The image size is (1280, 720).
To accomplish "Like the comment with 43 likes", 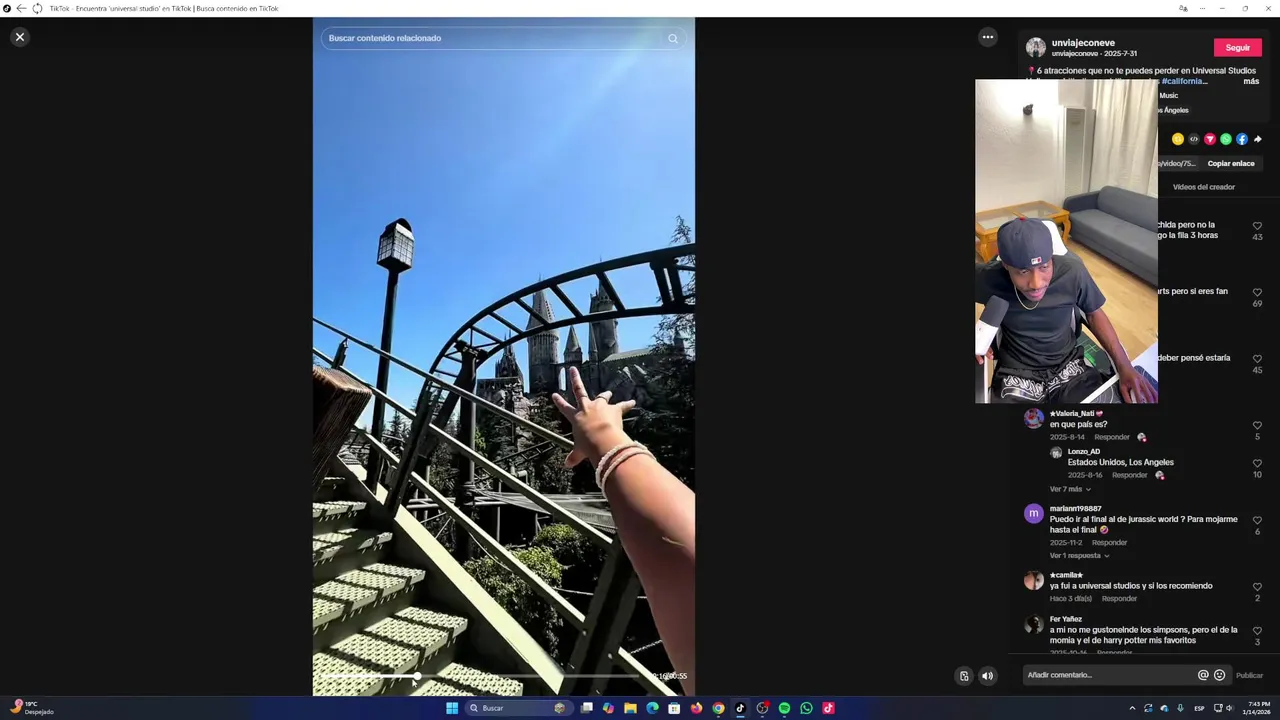I will [x=1257, y=226].
